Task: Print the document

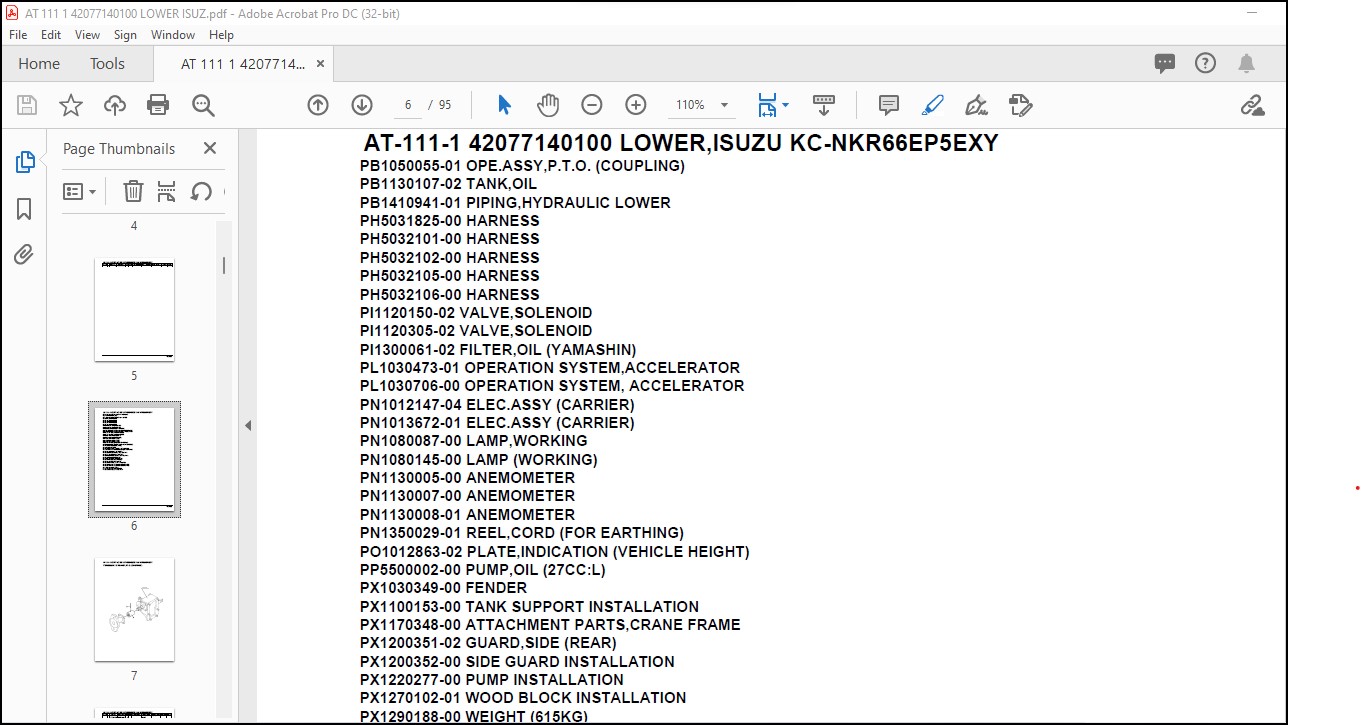Action: pyautogui.click(x=158, y=105)
